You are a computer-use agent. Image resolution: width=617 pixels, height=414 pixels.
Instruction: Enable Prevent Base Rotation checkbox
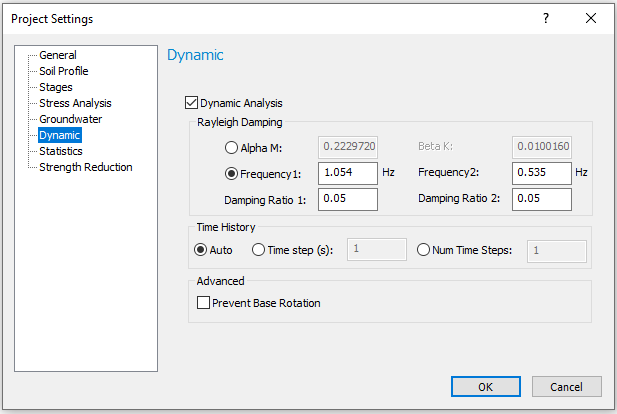[x=203, y=303]
